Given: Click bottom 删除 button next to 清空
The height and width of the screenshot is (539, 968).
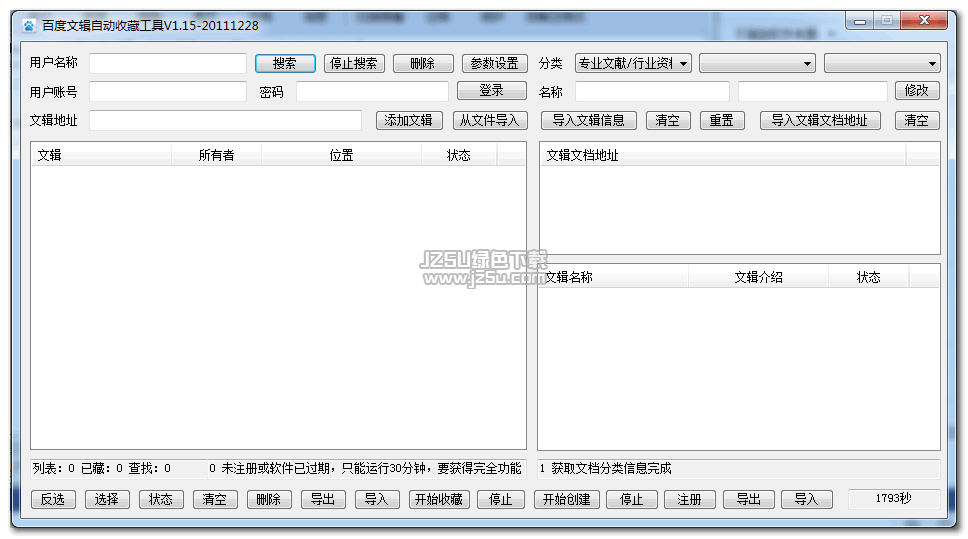Looking at the screenshot, I should pyautogui.click(x=269, y=499).
